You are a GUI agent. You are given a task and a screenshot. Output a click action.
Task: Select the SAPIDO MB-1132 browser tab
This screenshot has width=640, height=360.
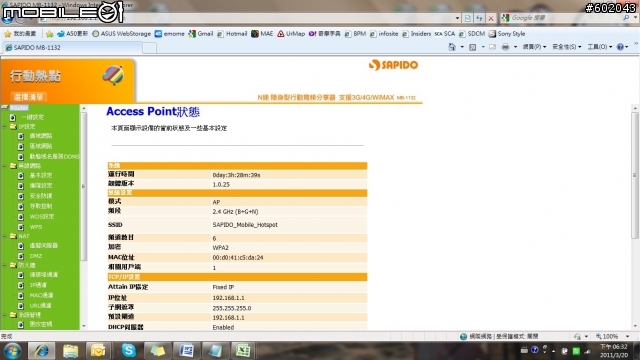click(x=73, y=47)
